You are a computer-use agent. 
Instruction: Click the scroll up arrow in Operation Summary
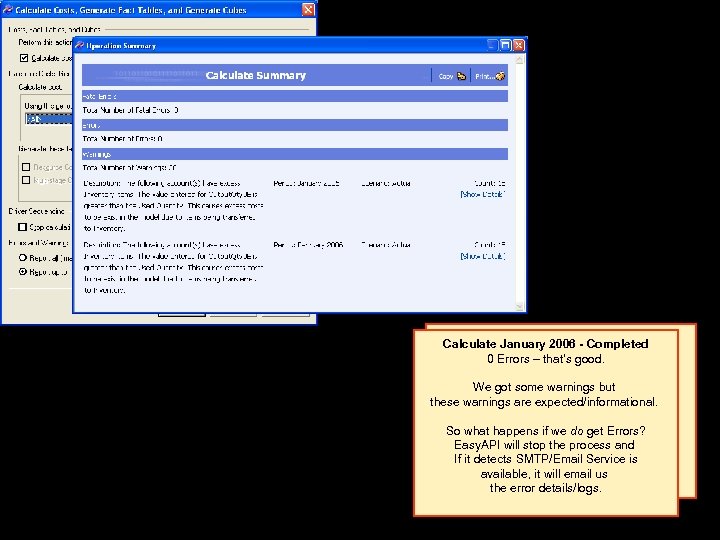(519, 60)
